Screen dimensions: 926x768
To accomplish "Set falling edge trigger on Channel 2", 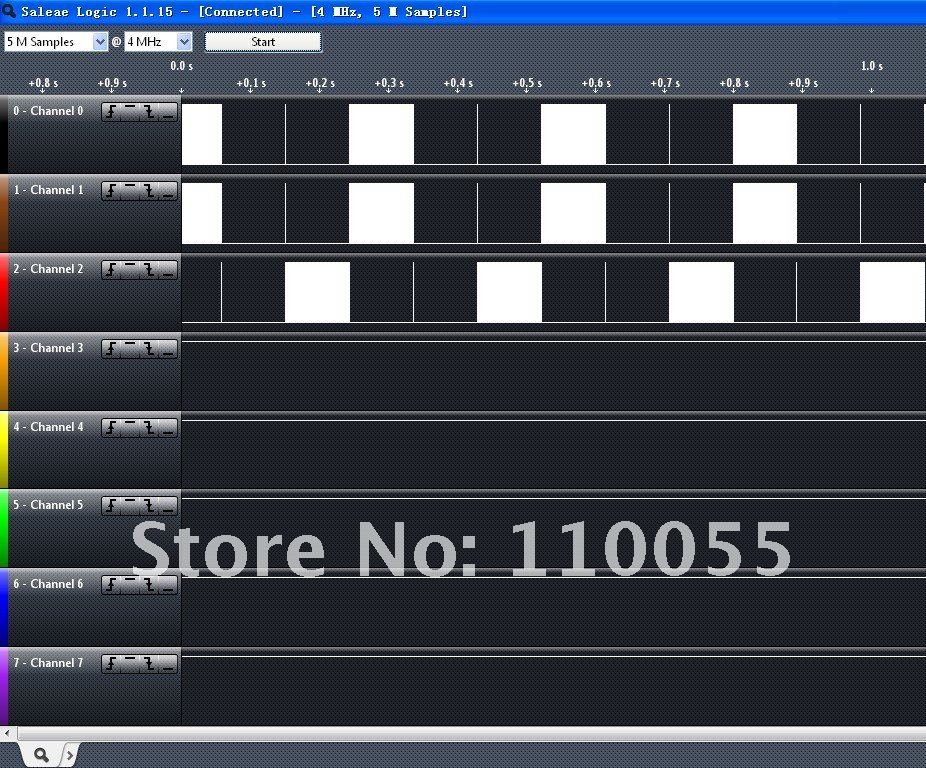I will coord(149,270).
